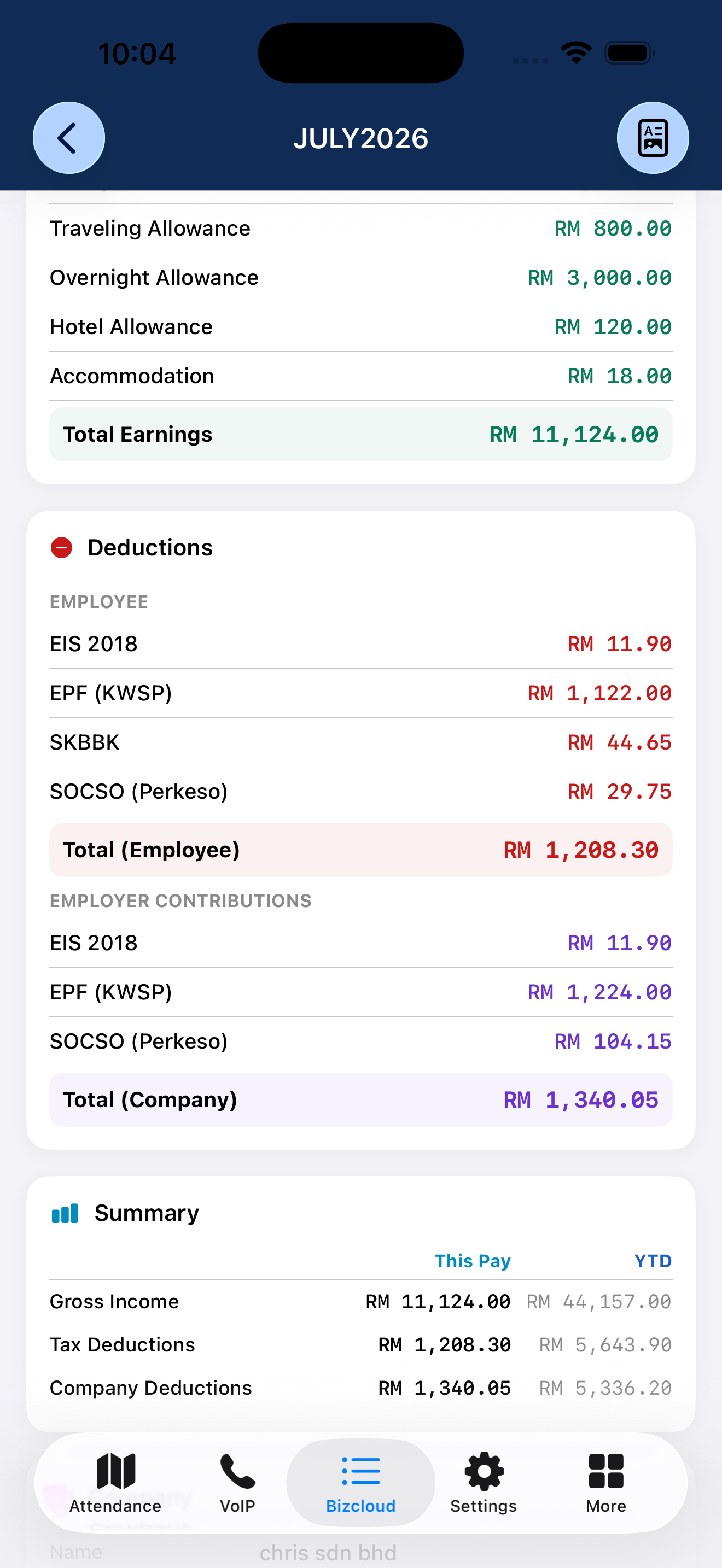Switch to the VoIP tab
The image size is (722, 1568).
[237, 1483]
